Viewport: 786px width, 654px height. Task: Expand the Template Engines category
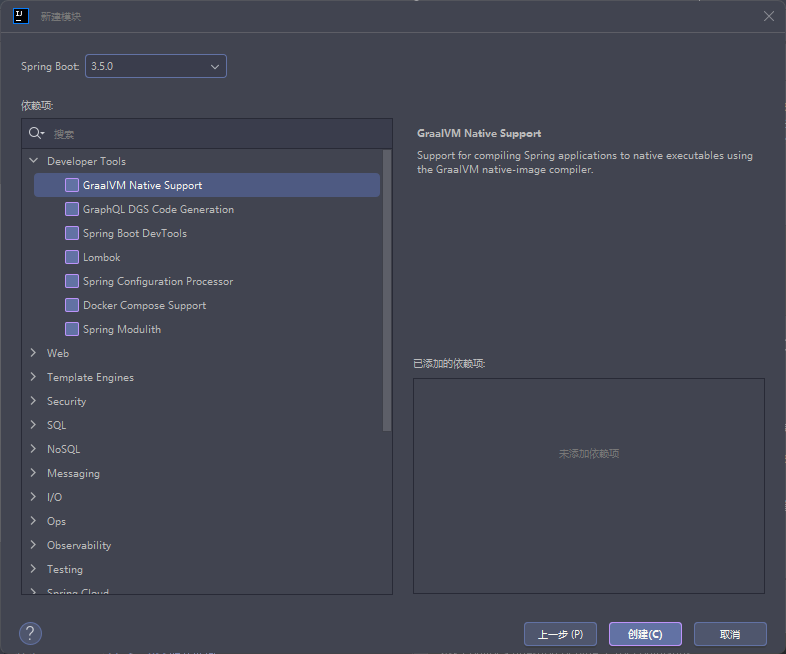[x=34, y=377]
